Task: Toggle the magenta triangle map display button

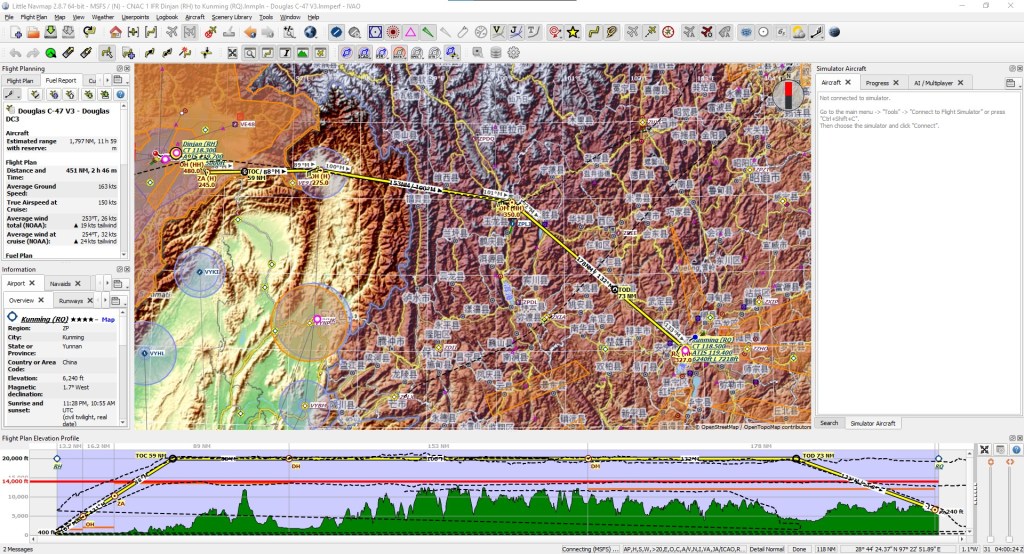Action: (x=410, y=32)
